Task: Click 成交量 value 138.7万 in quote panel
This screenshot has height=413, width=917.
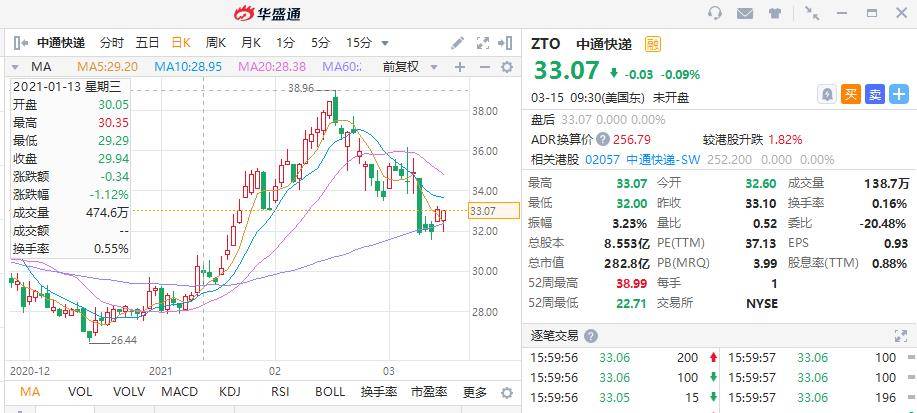Action: click(x=887, y=184)
